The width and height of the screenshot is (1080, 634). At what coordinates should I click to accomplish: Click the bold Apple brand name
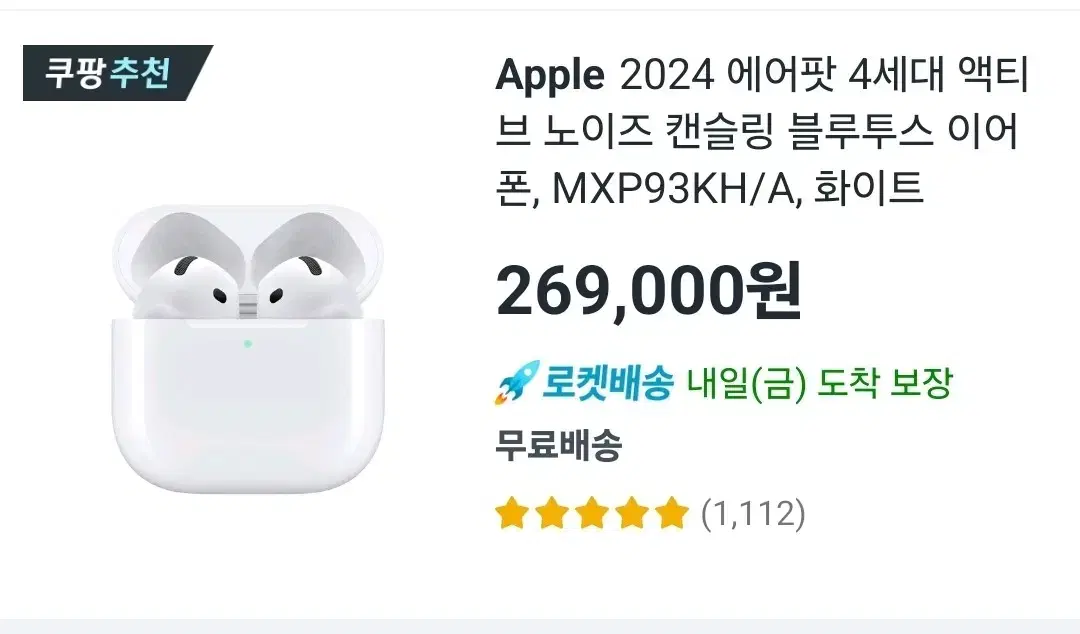coord(550,76)
